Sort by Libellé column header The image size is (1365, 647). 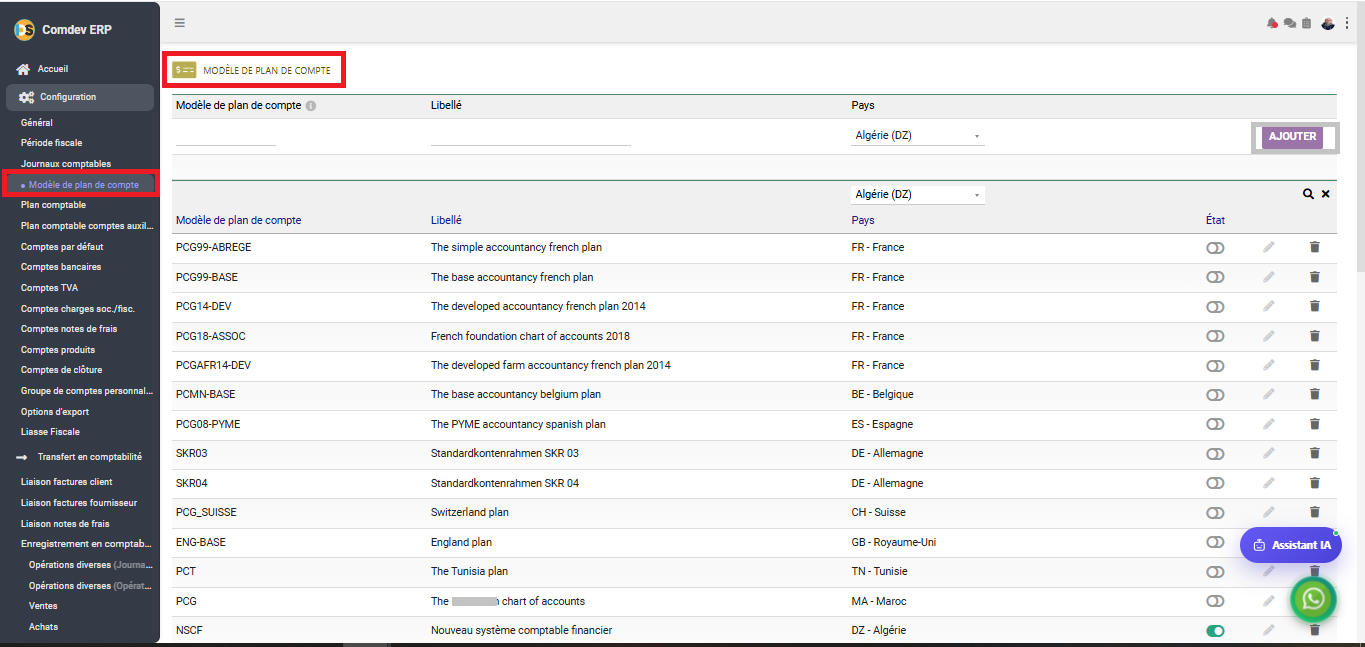pos(446,220)
